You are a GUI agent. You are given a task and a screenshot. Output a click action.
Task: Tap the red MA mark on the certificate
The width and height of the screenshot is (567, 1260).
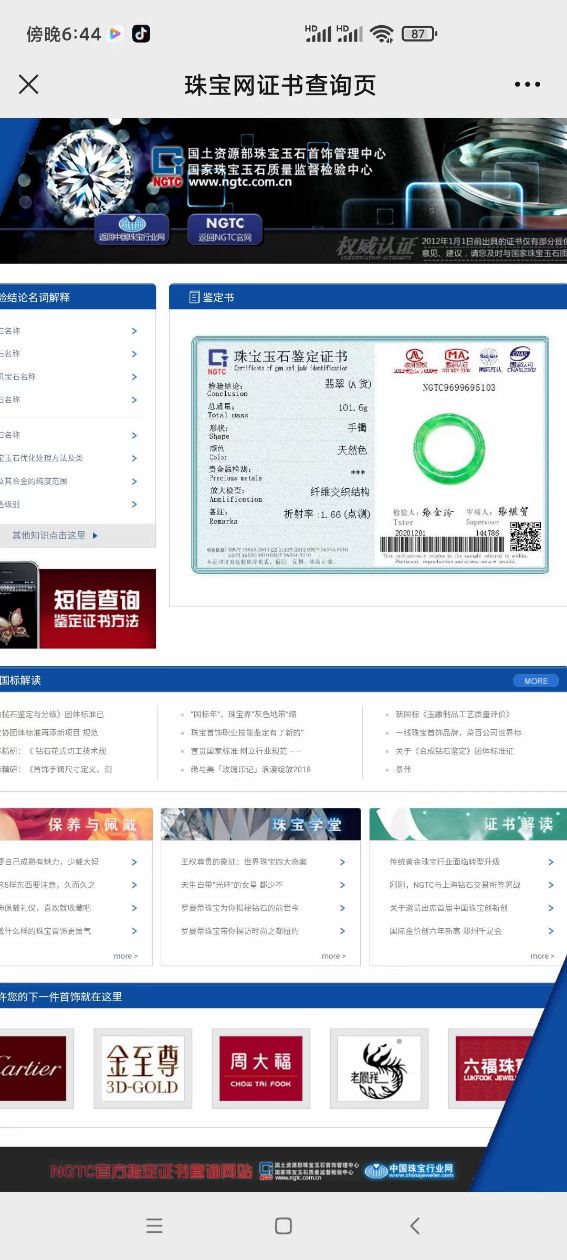click(456, 360)
